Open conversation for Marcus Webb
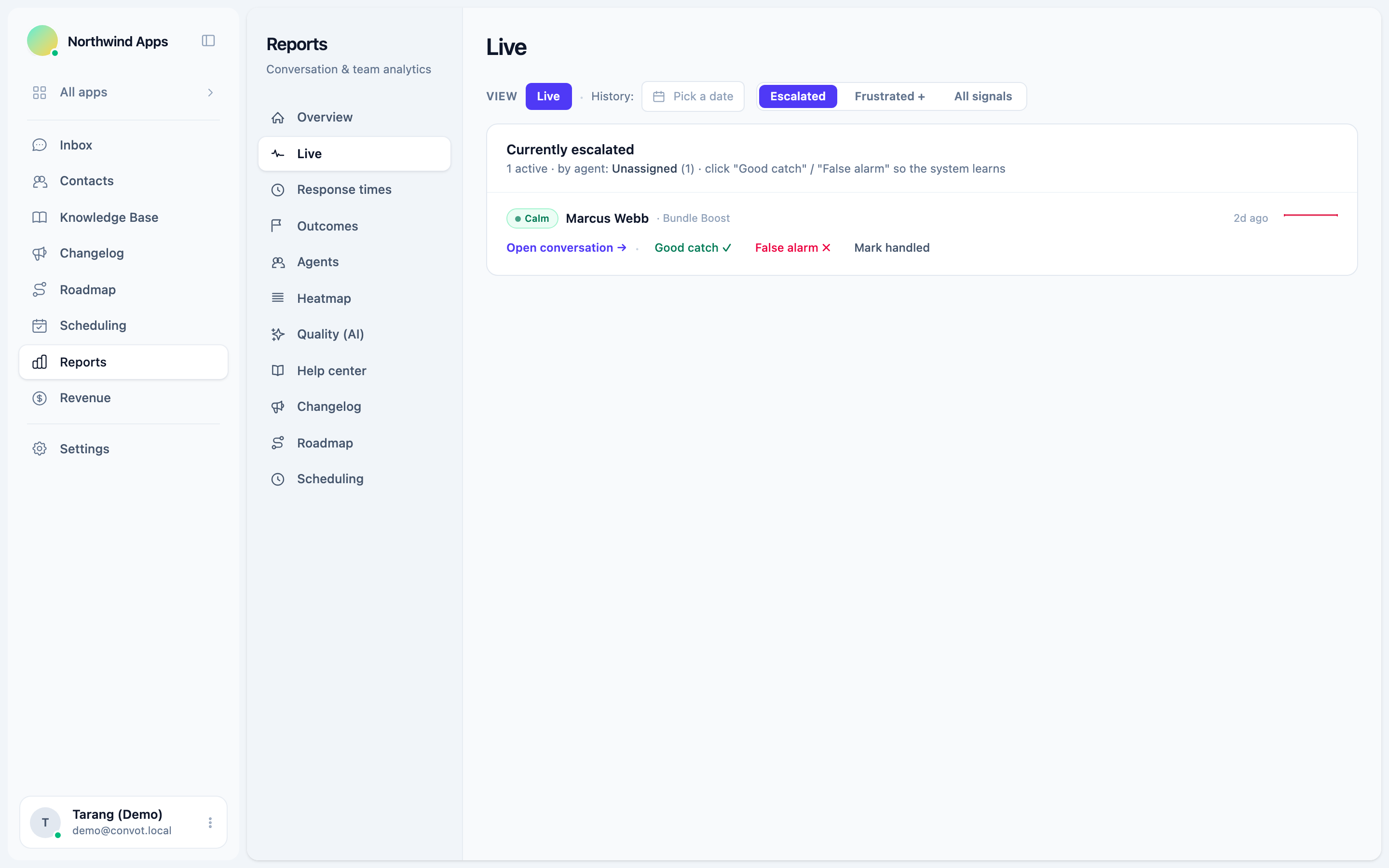 566,248
